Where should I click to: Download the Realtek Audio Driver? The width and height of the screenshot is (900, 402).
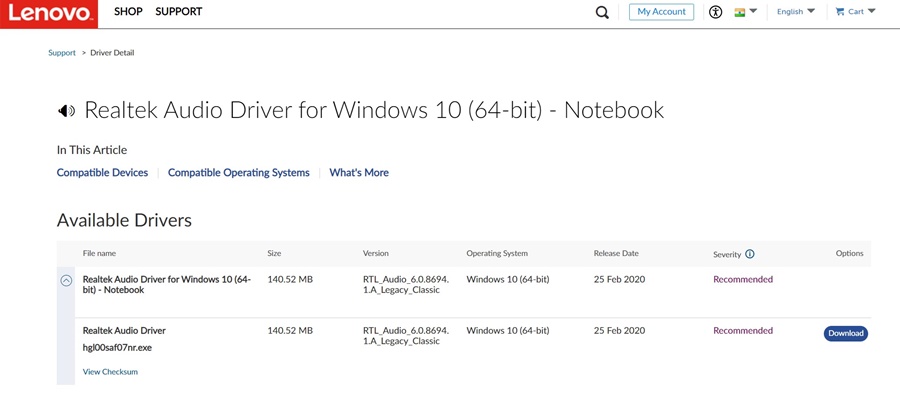click(x=845, y=333)
